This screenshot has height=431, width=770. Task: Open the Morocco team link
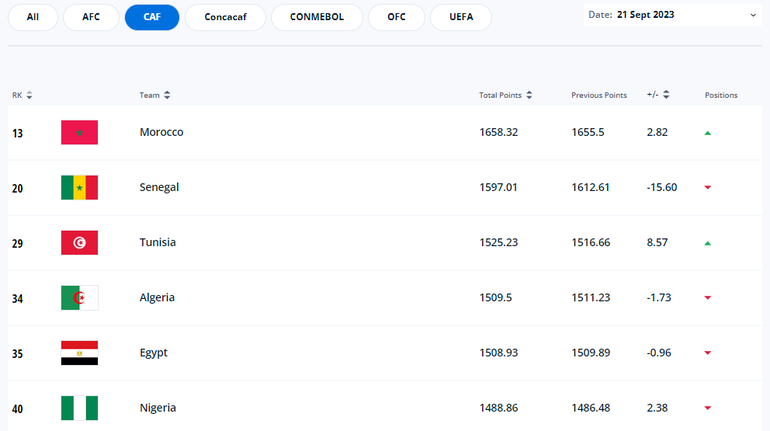coord(161,132)
